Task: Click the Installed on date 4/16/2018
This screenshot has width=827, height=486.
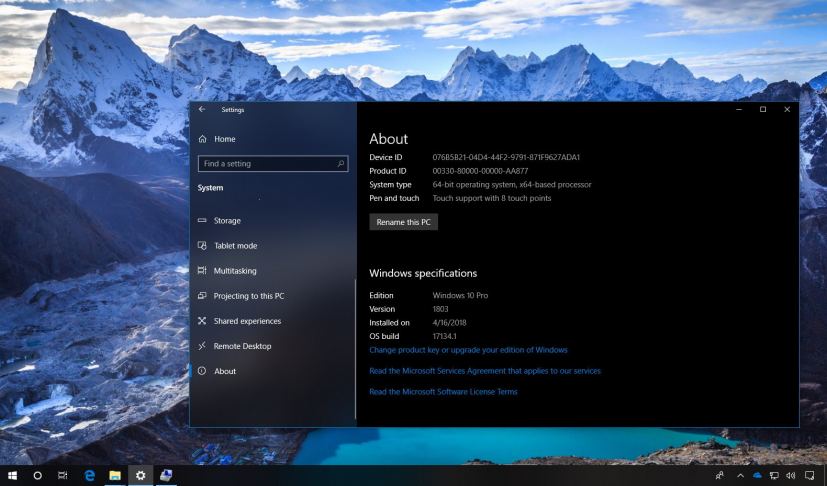Action: coord(449,322)
